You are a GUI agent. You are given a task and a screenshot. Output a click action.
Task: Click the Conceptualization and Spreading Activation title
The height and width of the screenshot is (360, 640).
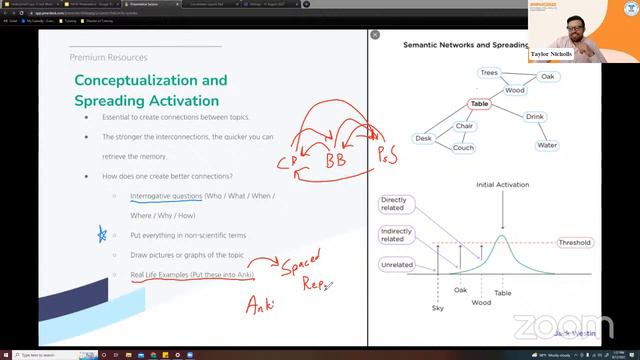point(151,91)
